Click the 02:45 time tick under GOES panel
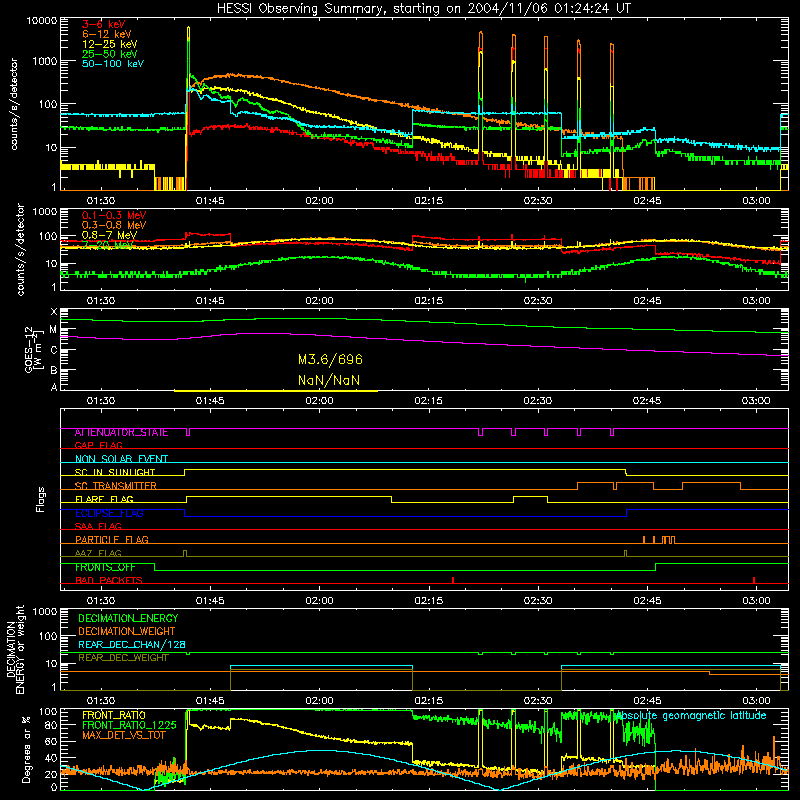This screenshot has height=800, width=800. pyautogui.click(x=647, y=401)
